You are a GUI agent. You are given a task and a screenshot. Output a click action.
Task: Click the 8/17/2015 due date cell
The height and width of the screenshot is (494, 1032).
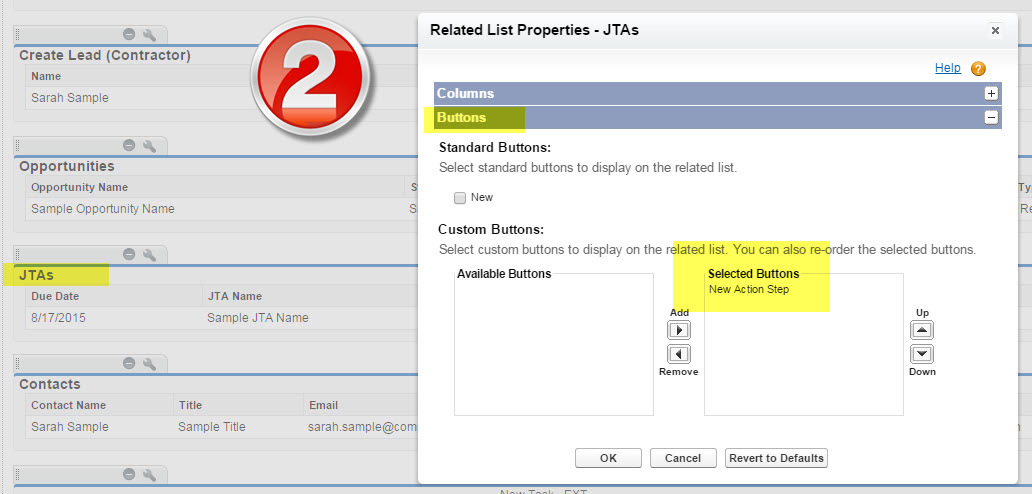point(58,318)
